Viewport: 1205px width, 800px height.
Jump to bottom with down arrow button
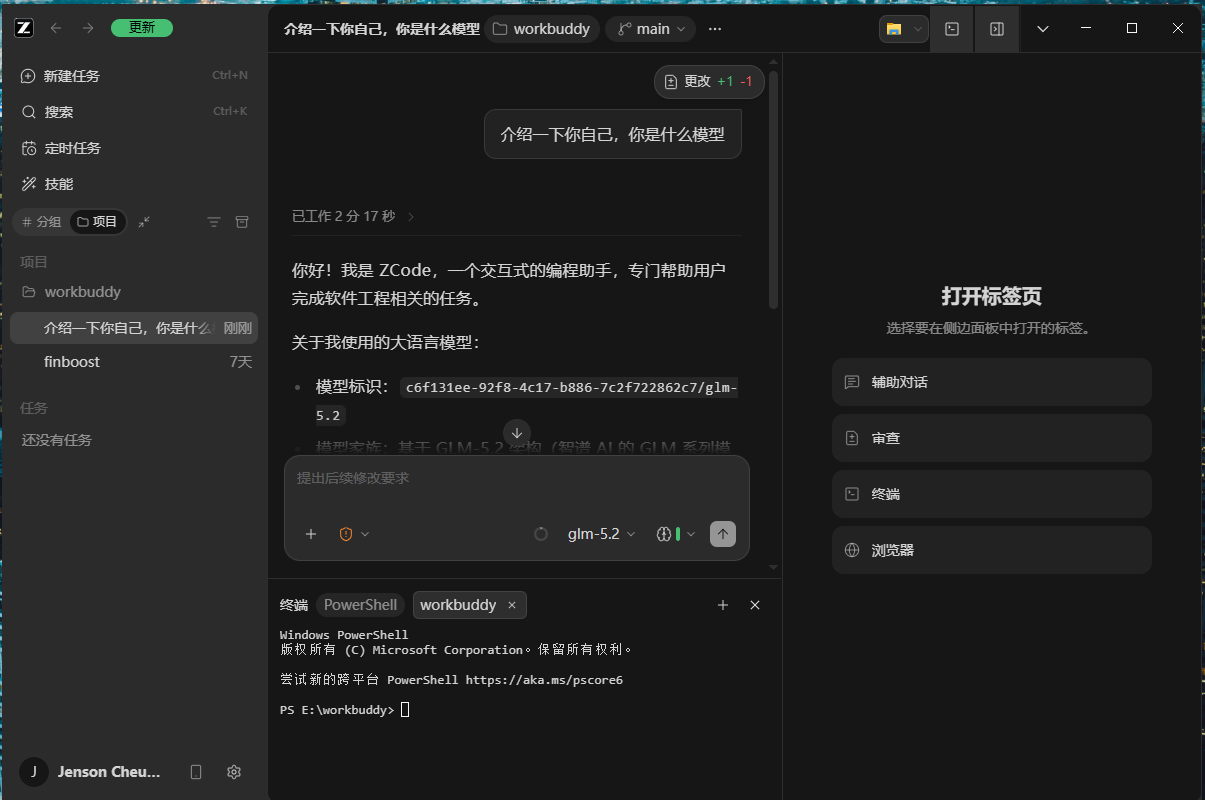click(517, 433)
